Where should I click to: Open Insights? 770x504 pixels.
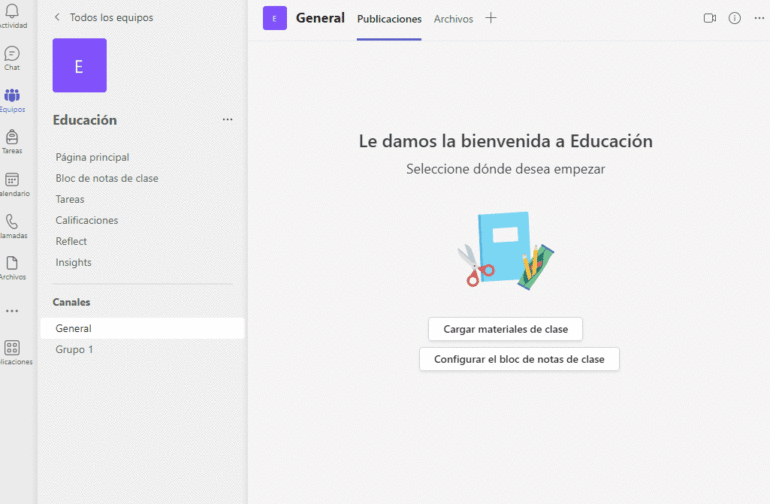[73, 262]
